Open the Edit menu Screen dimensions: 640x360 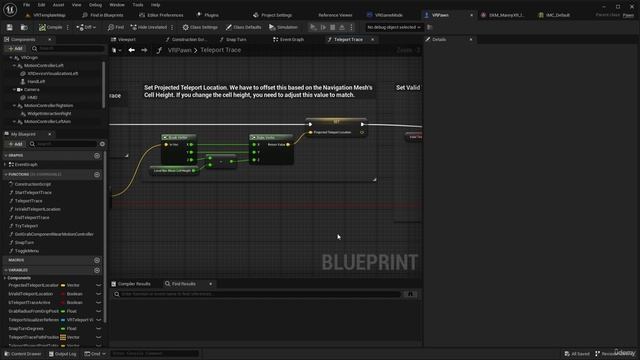point(41,5)
